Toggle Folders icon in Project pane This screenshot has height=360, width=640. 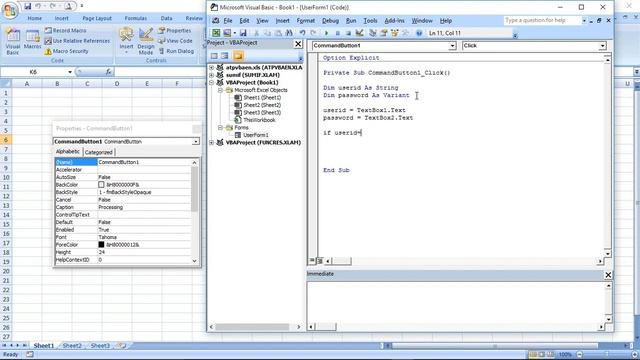[x=238, y=56]
